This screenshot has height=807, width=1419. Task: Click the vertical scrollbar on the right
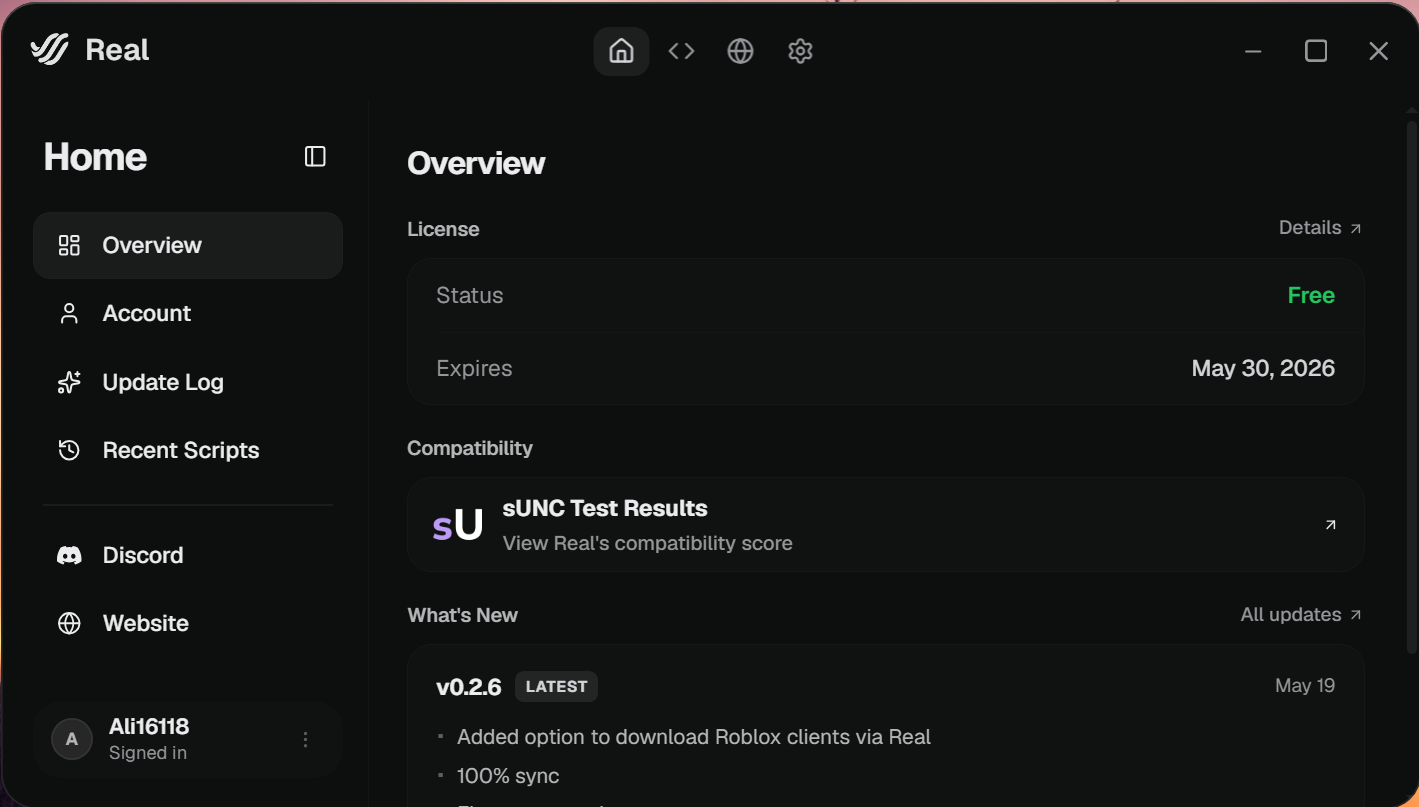click(1411, 390)
